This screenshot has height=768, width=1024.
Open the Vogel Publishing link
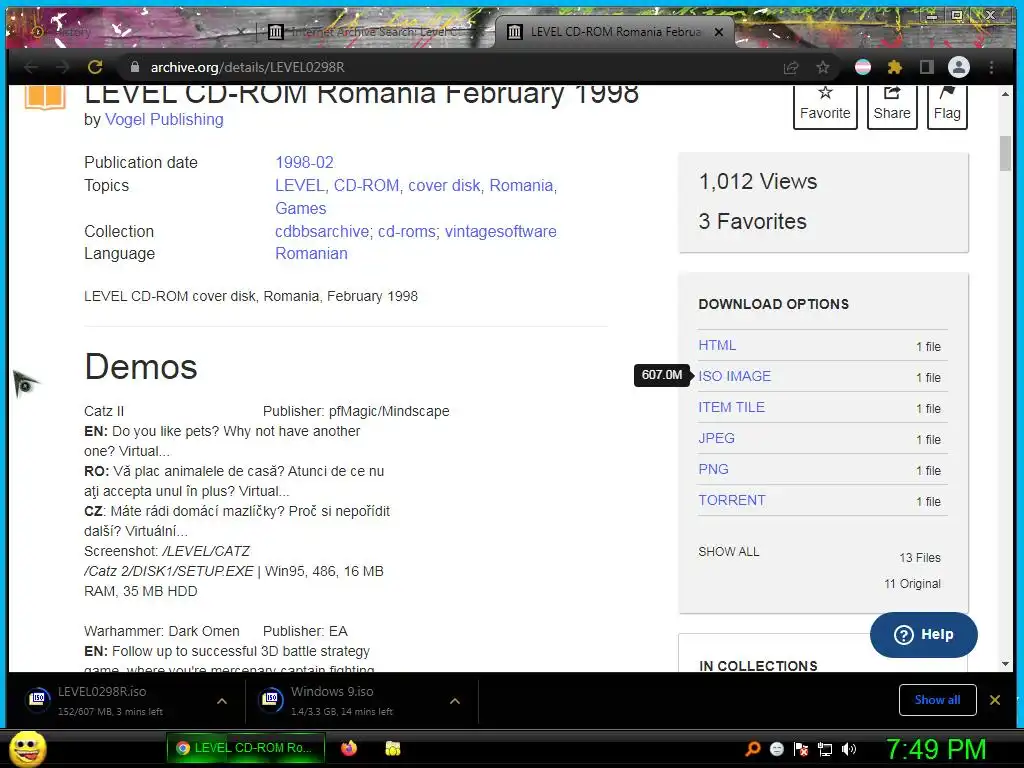pyautogui.click(x=164, y=120)
